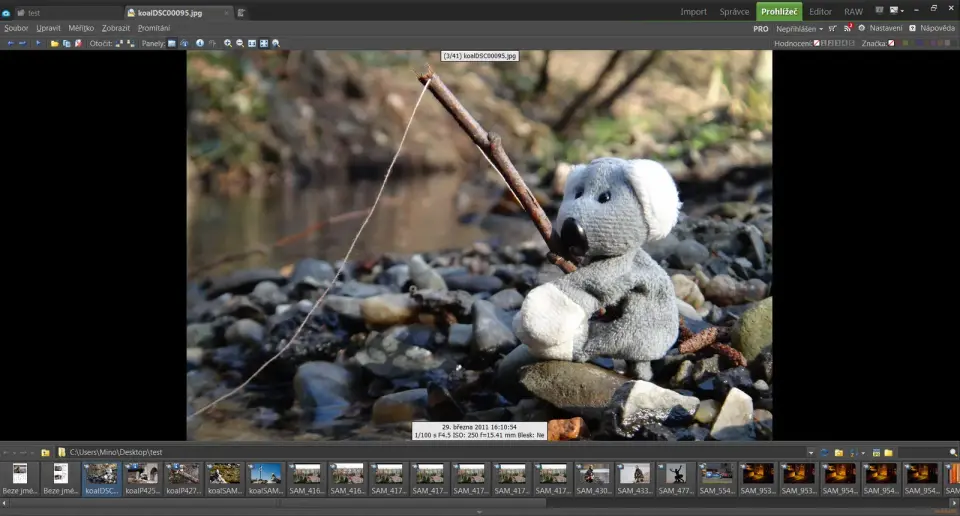Open the RSS news feed icon

click(848, 28)
